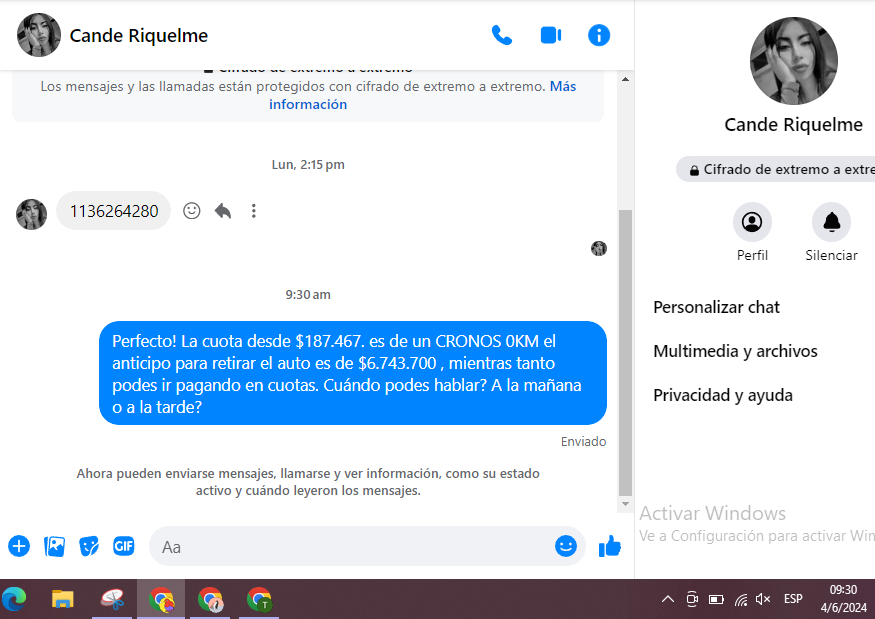Open the Meet Now tray icon
This screenshot has width=875, height=619.
tap(692, 599)
